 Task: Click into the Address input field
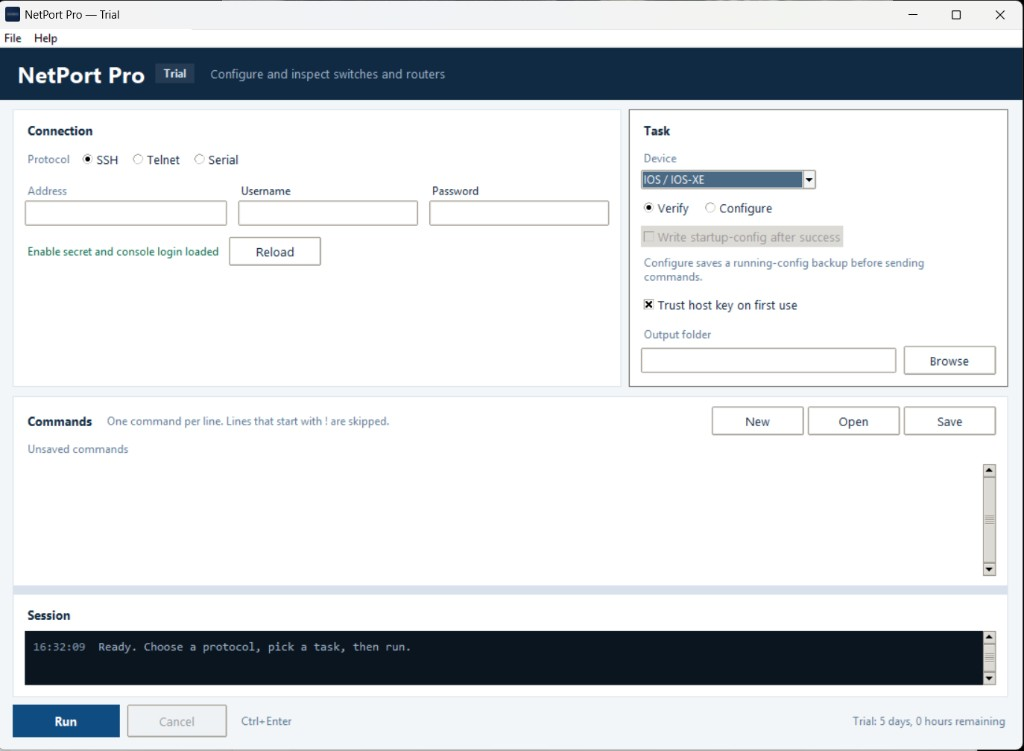(x=126, y=213)
